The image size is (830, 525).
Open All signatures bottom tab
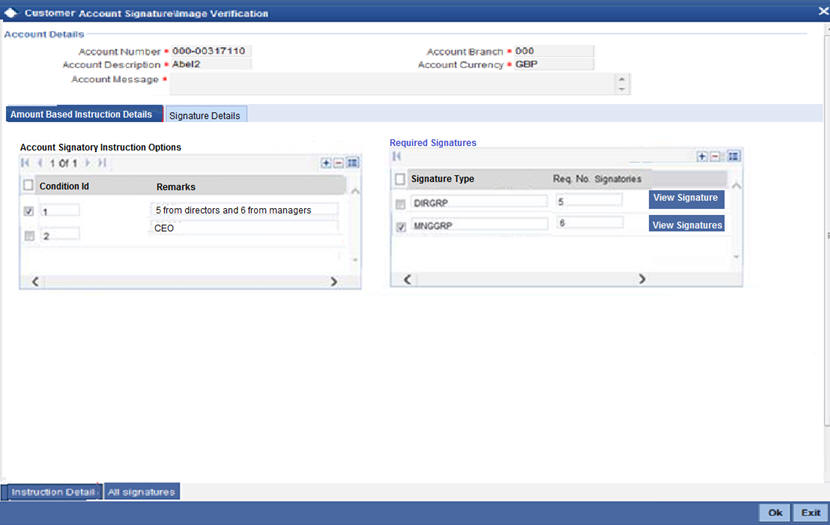click(x=142, y=492)
